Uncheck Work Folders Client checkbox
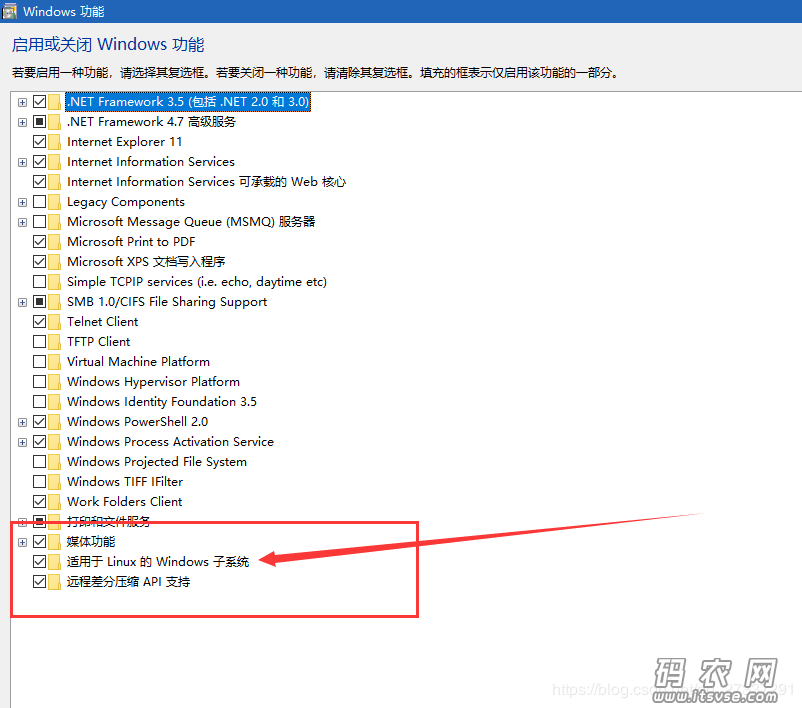802x708 pixels. click(39, 501)
